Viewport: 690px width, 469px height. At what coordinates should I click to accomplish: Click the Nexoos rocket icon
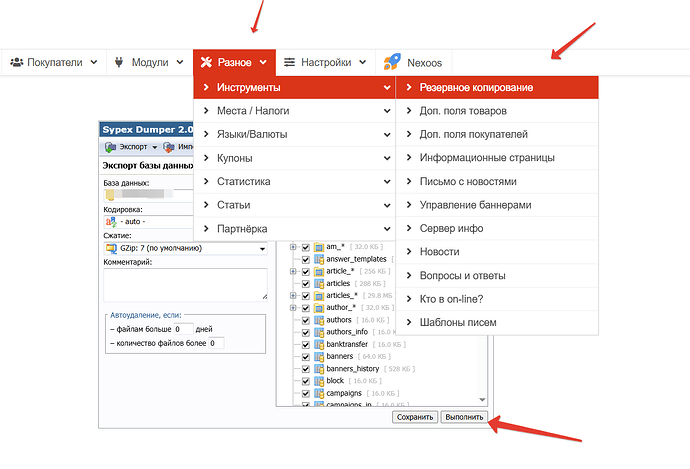pos(392,62)
